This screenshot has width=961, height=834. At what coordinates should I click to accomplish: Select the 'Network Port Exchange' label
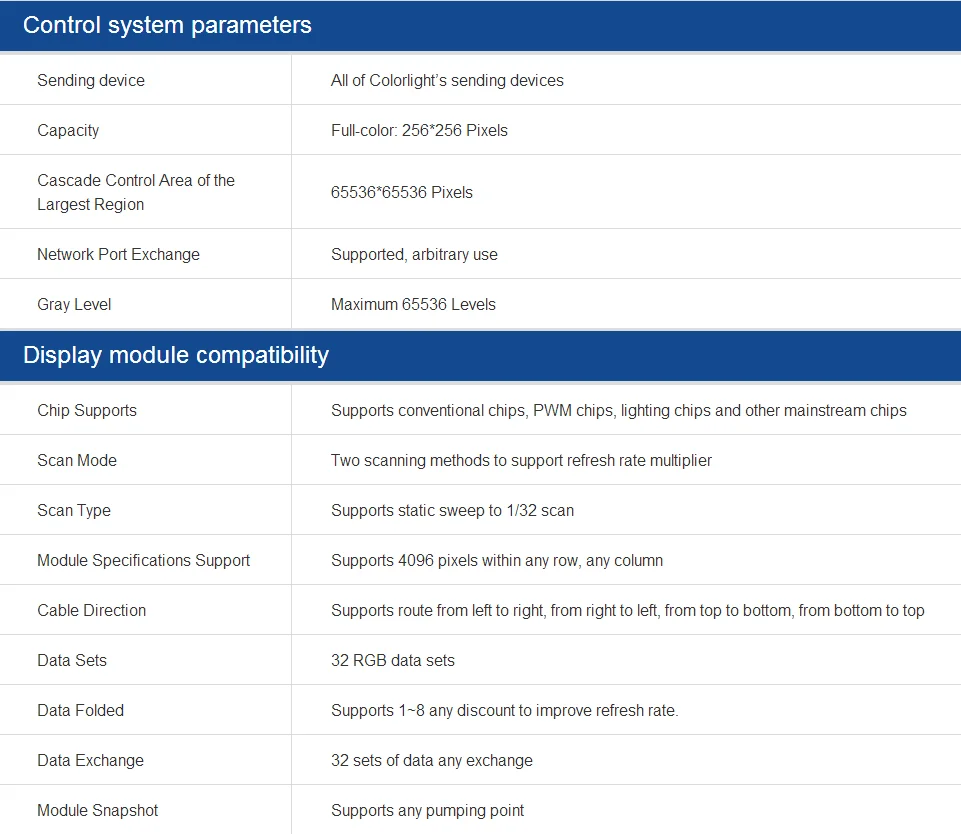pos(118,254)
